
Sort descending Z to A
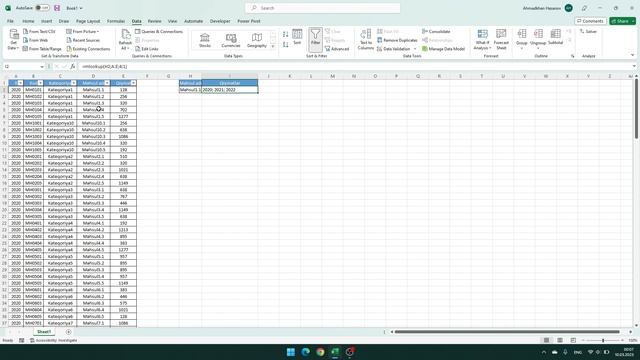pos(285,44)
